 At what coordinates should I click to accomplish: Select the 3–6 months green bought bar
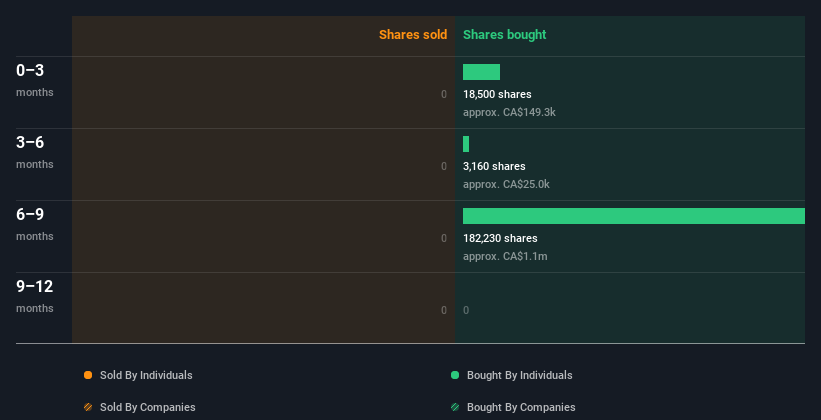coord(466,144)
